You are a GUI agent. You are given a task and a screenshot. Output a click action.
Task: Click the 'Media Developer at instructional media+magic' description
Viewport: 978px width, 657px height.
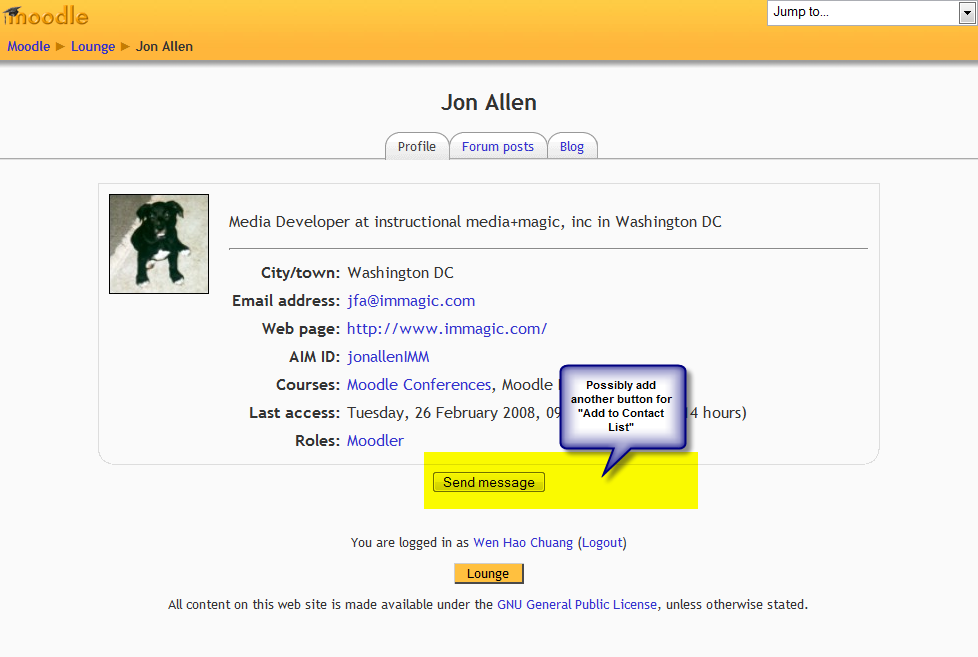[x=475, y=222]
